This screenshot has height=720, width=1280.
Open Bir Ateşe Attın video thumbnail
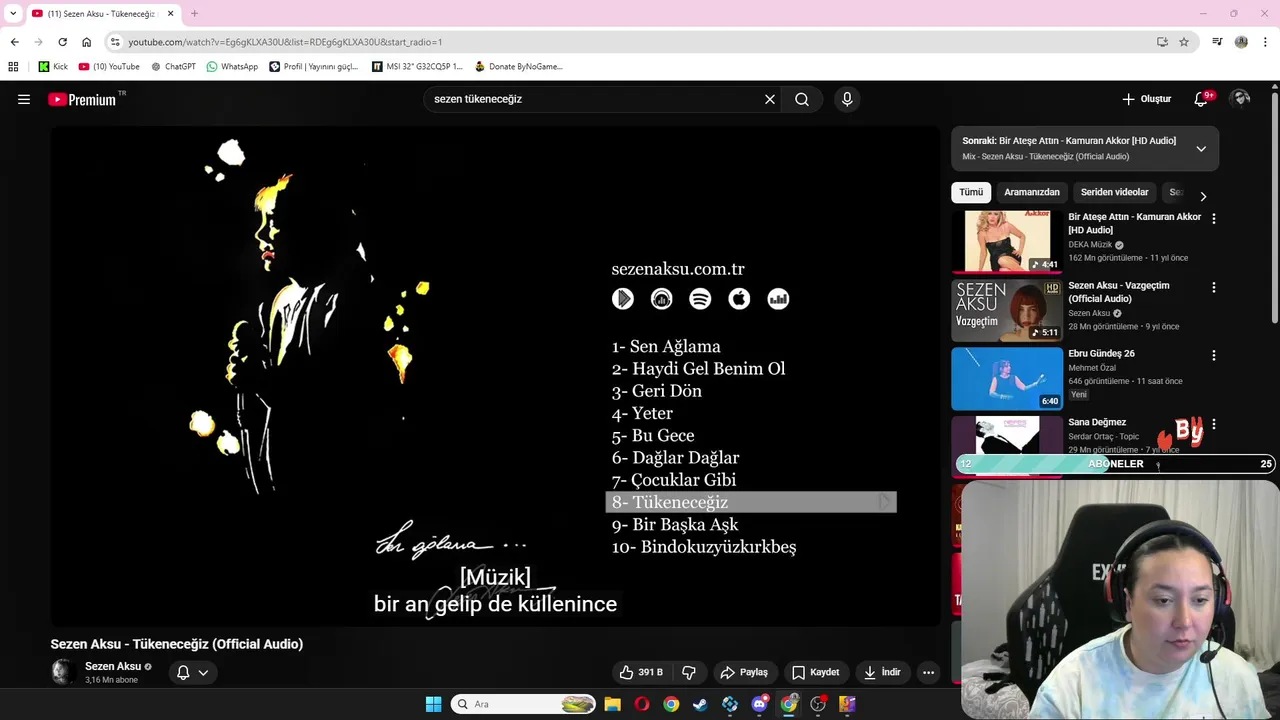(x=1007, y=241)
